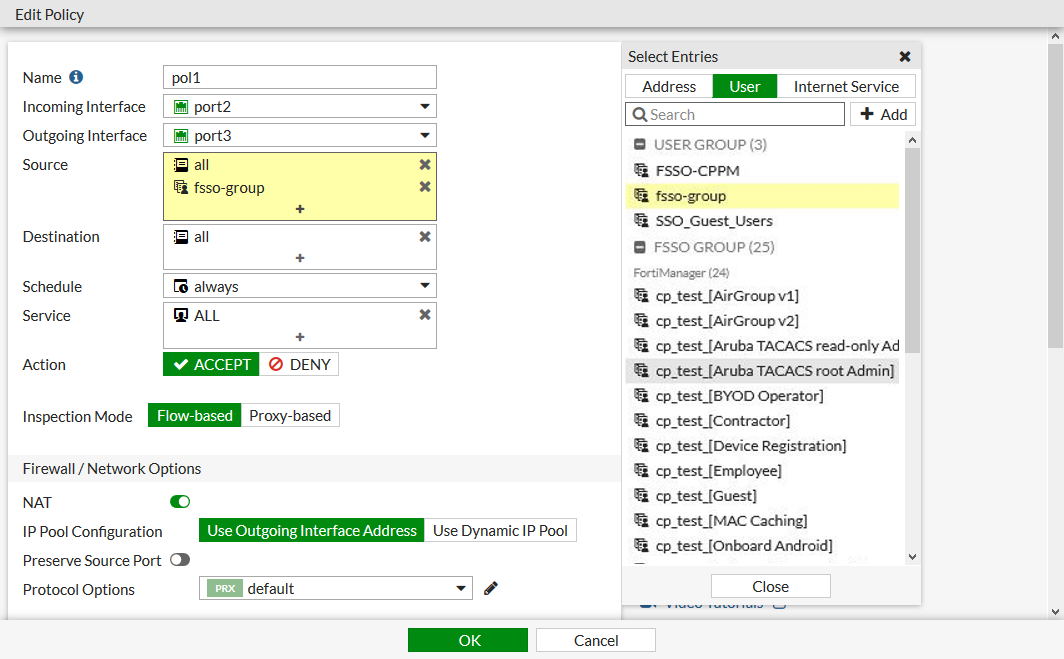Close Select Entries panel with X icon
This screenshot has height=659, width=1064.
pos(905,57)
